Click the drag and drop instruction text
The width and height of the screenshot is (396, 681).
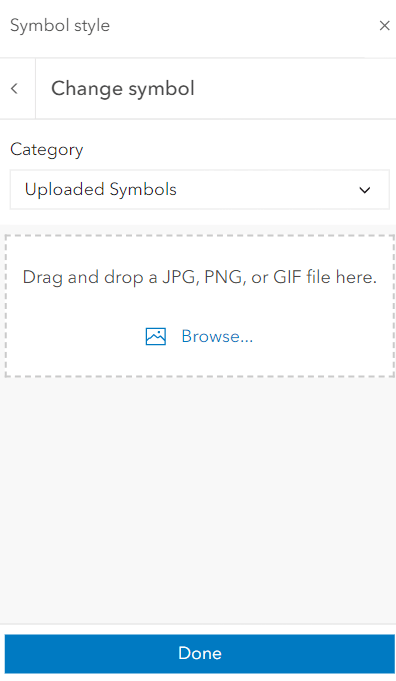[x=200, y=277]
